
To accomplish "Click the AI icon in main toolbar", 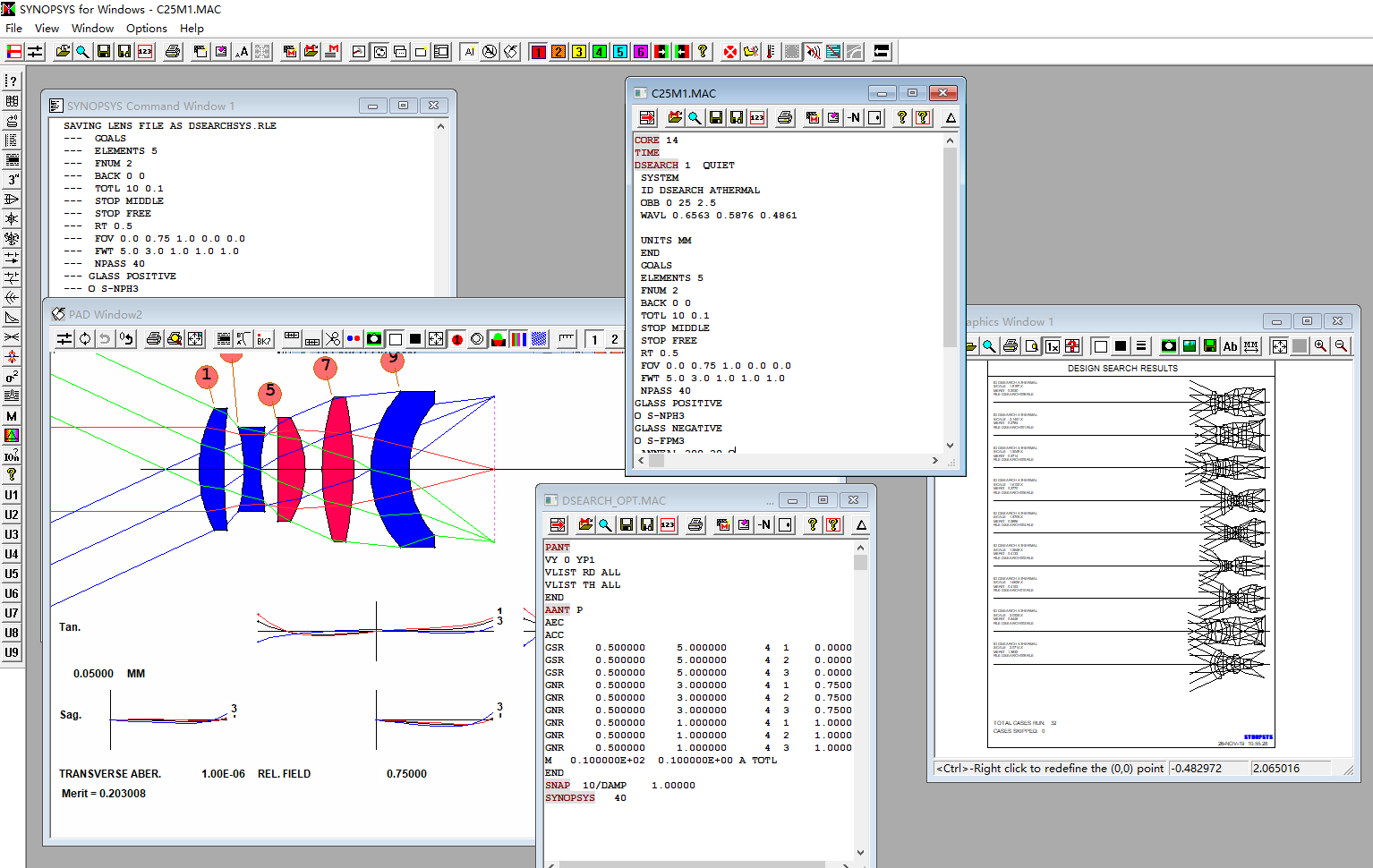I will [x=469, y=52].
